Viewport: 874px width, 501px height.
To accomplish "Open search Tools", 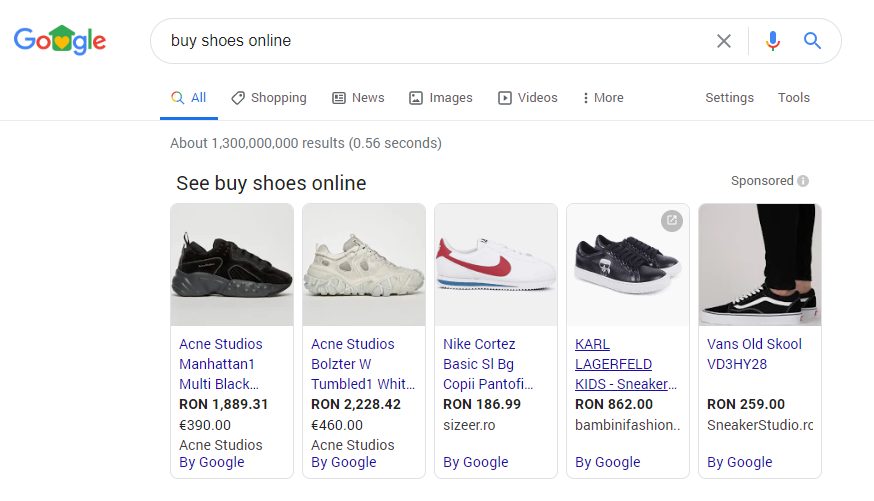I will [x=794, y=98].
